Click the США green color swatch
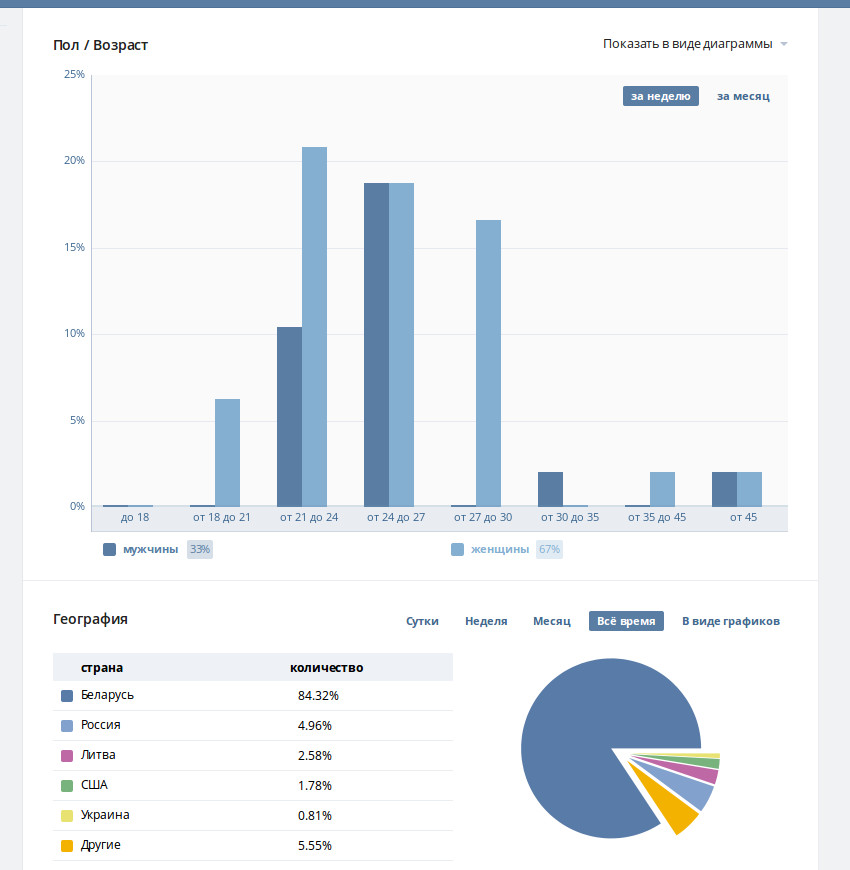 tap(67, 786)
